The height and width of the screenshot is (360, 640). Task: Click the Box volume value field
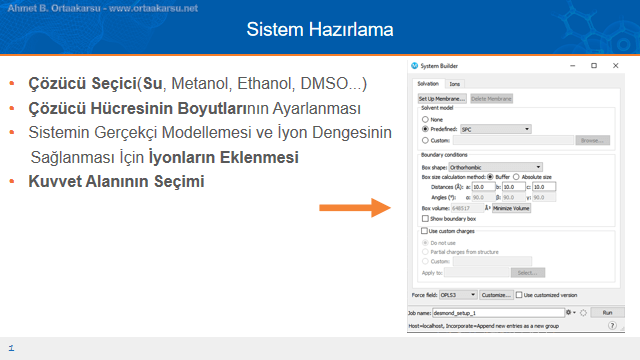[x=467, y=208]
